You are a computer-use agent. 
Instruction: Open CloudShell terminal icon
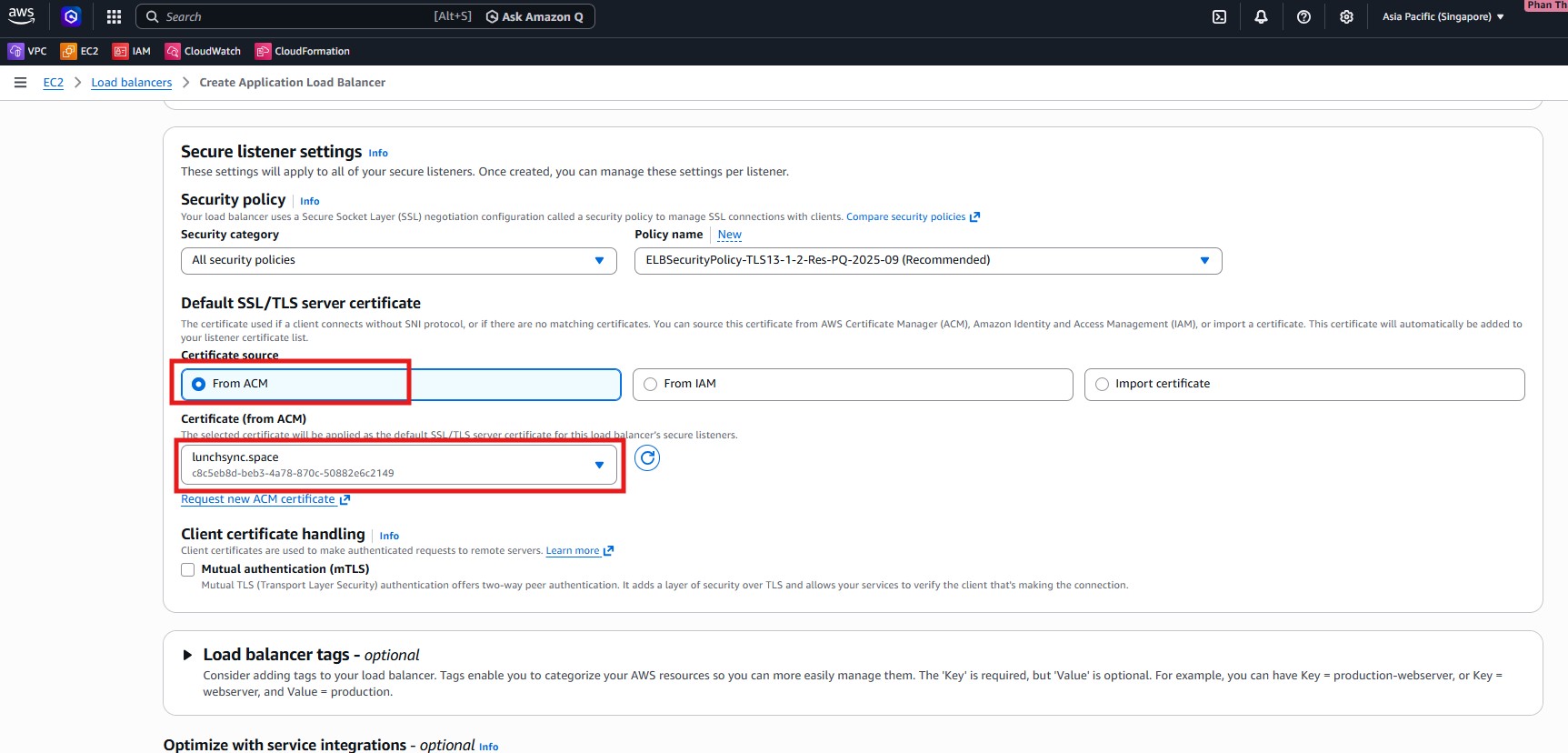[x=1219, y=16]
